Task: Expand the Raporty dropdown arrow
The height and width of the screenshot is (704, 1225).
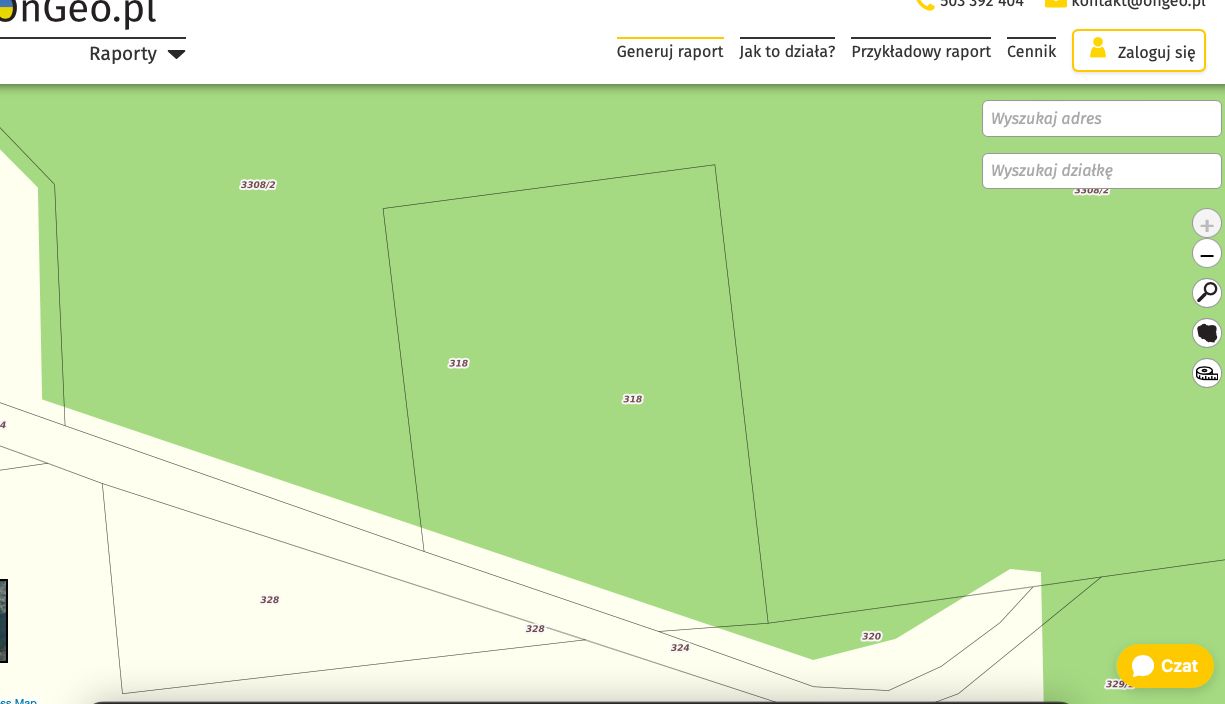Action: pos(176,54)
